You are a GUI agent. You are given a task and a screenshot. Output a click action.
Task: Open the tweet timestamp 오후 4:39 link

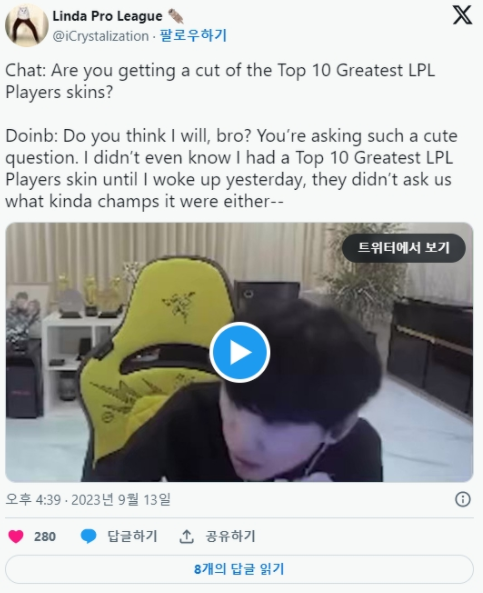pos(33,500)
